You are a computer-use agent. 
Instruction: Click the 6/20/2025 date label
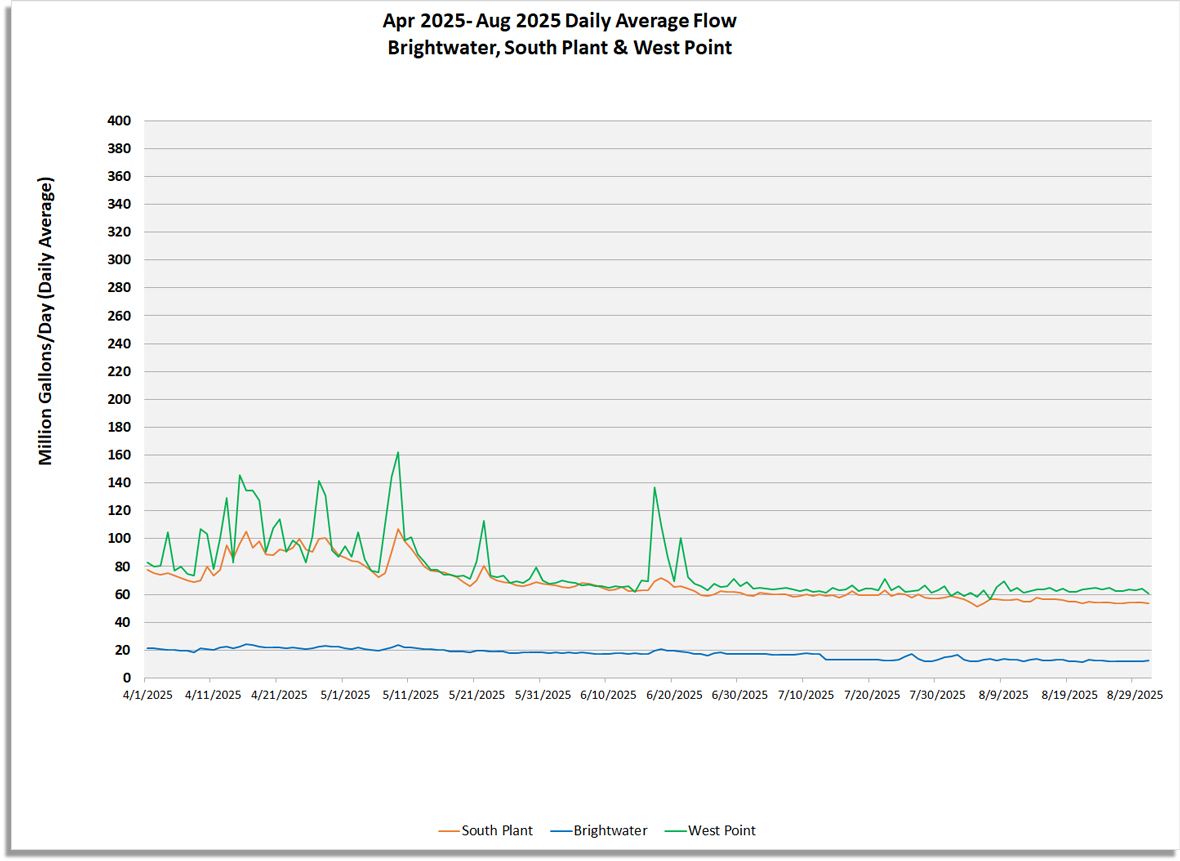[671, 693]
